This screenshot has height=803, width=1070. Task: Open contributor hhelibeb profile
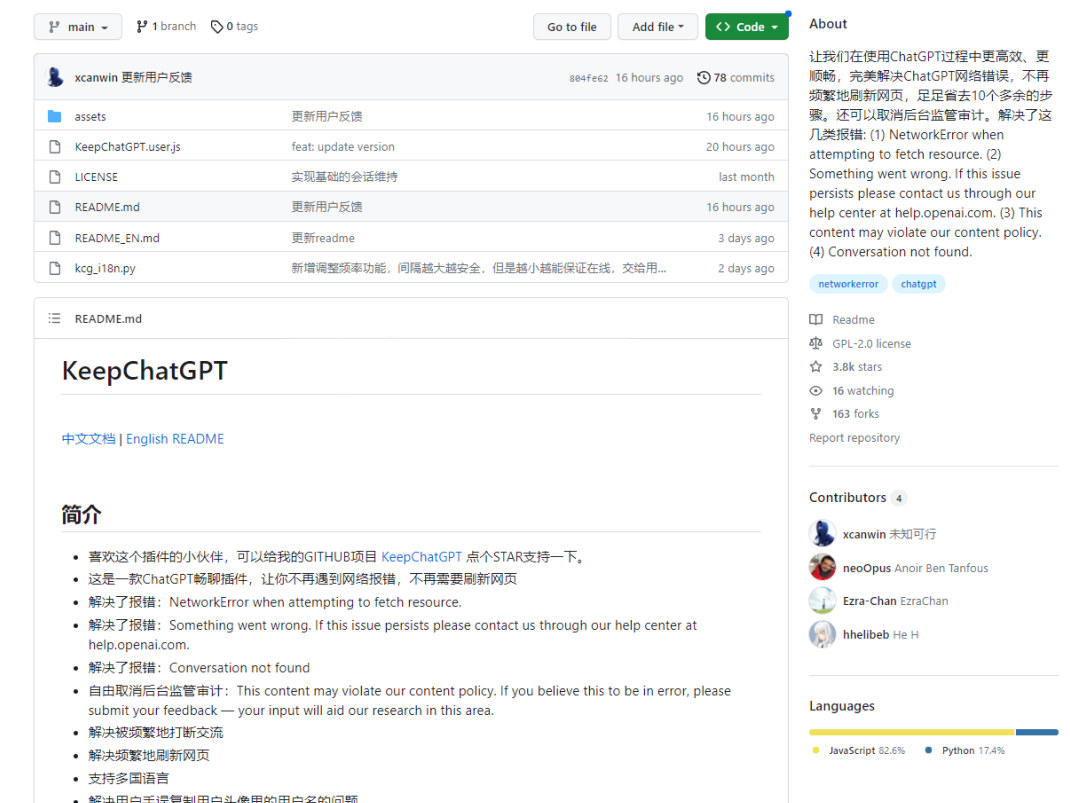(866, 634)
